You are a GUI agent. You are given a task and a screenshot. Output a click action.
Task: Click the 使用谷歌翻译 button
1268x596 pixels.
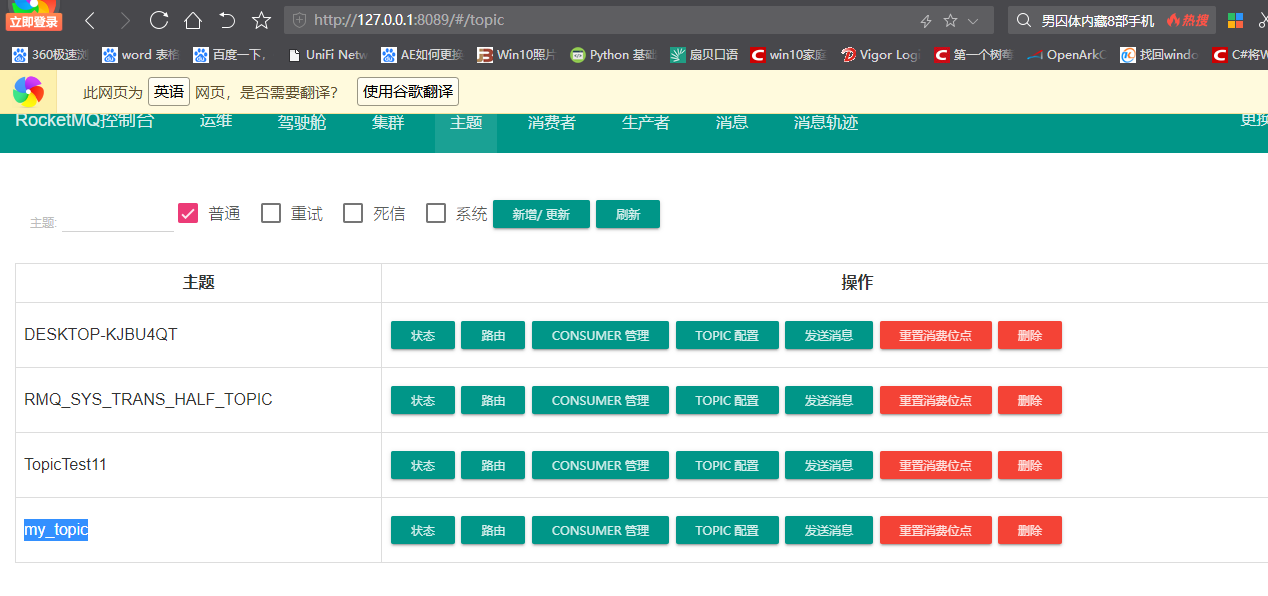click(x=407, y=91)
